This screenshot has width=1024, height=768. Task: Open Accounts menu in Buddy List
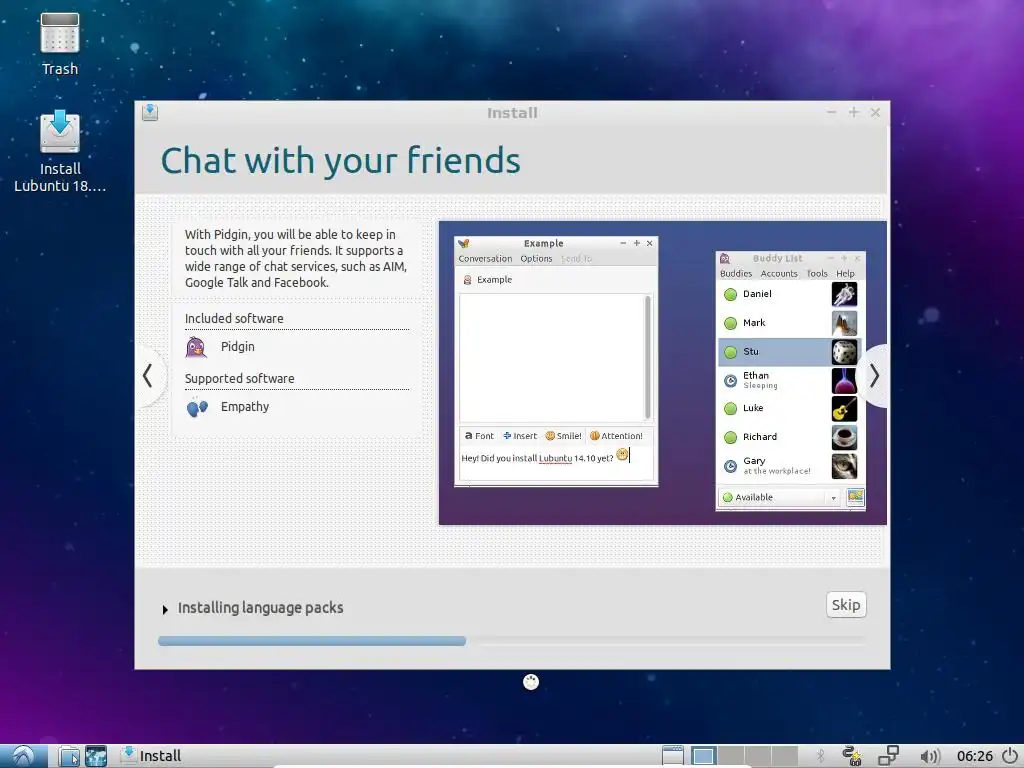click(779, 274)
